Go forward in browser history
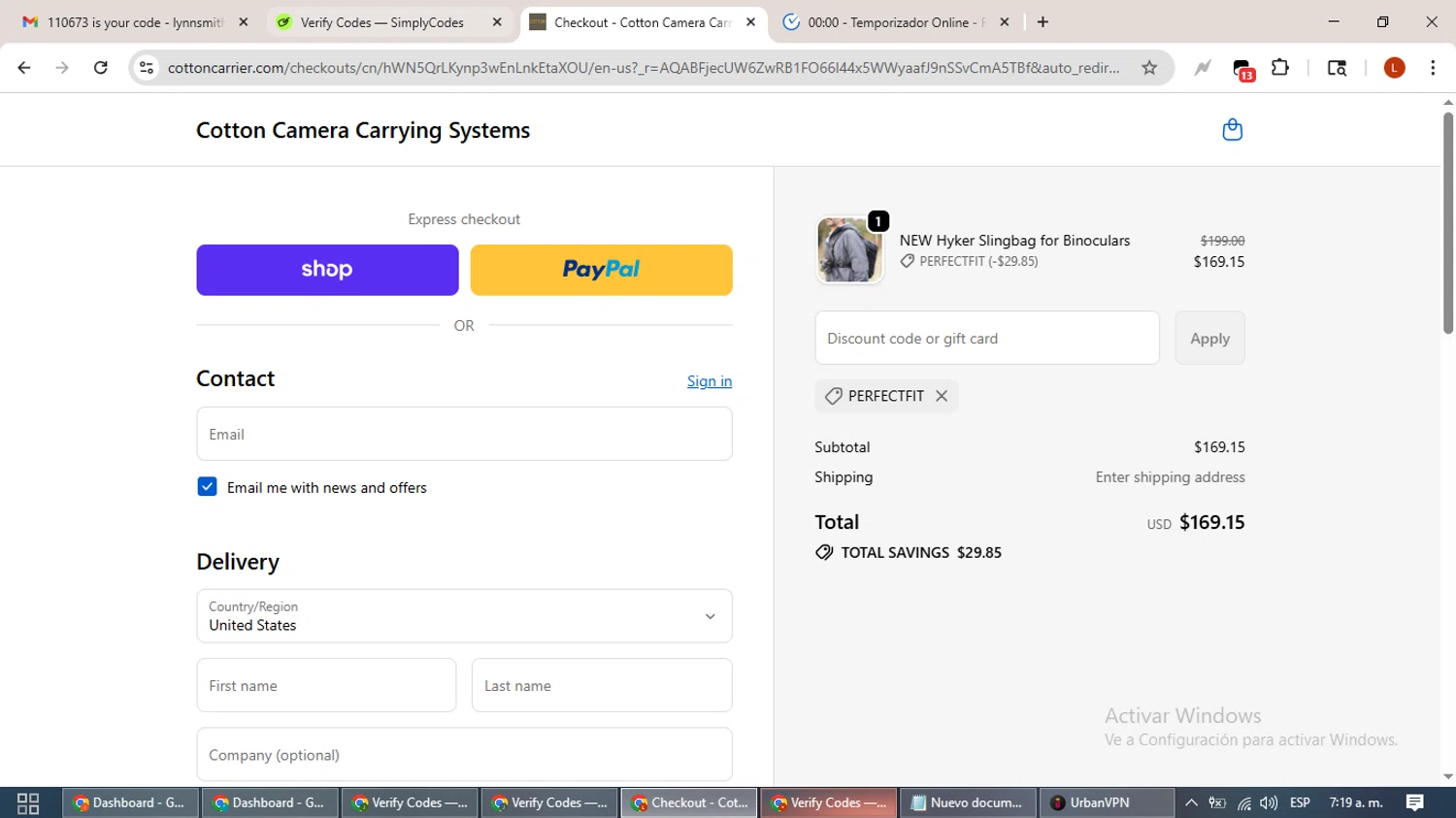This screenshot has height=818, width=1456. point(62,68)
